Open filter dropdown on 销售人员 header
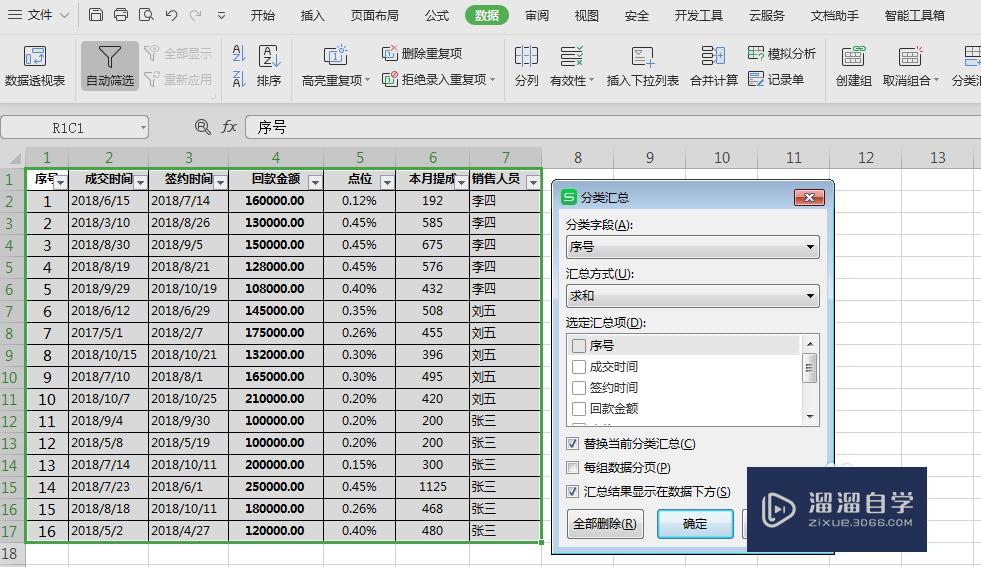The height and width of the screenshot is (567, 981). (x=533, y=182)
